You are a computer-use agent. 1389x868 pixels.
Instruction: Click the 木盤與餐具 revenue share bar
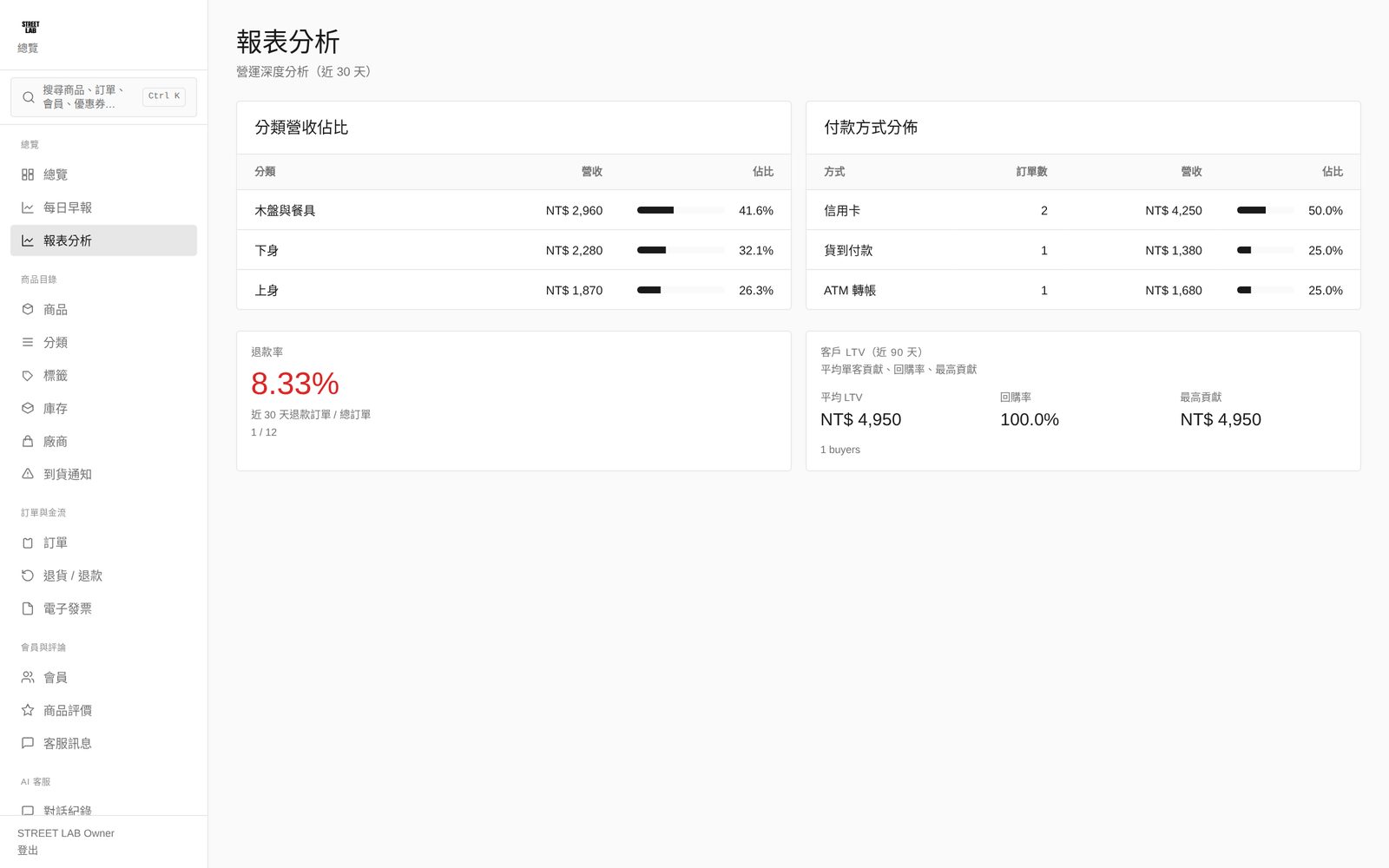pos(681,210)
